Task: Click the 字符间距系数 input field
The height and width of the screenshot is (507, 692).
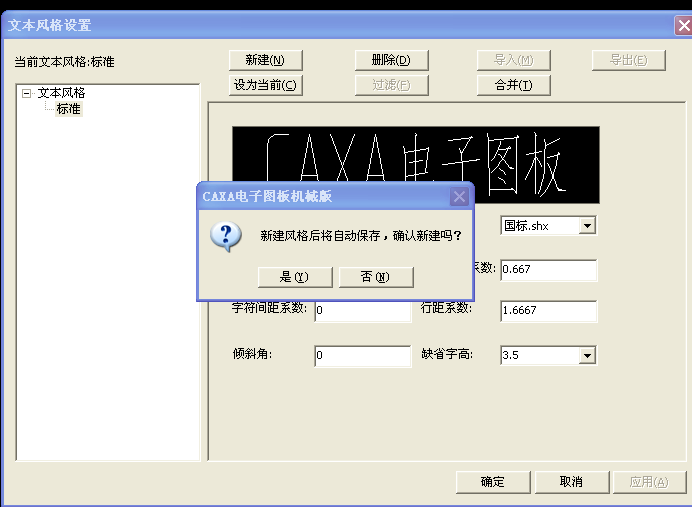Action: (363, 311)
